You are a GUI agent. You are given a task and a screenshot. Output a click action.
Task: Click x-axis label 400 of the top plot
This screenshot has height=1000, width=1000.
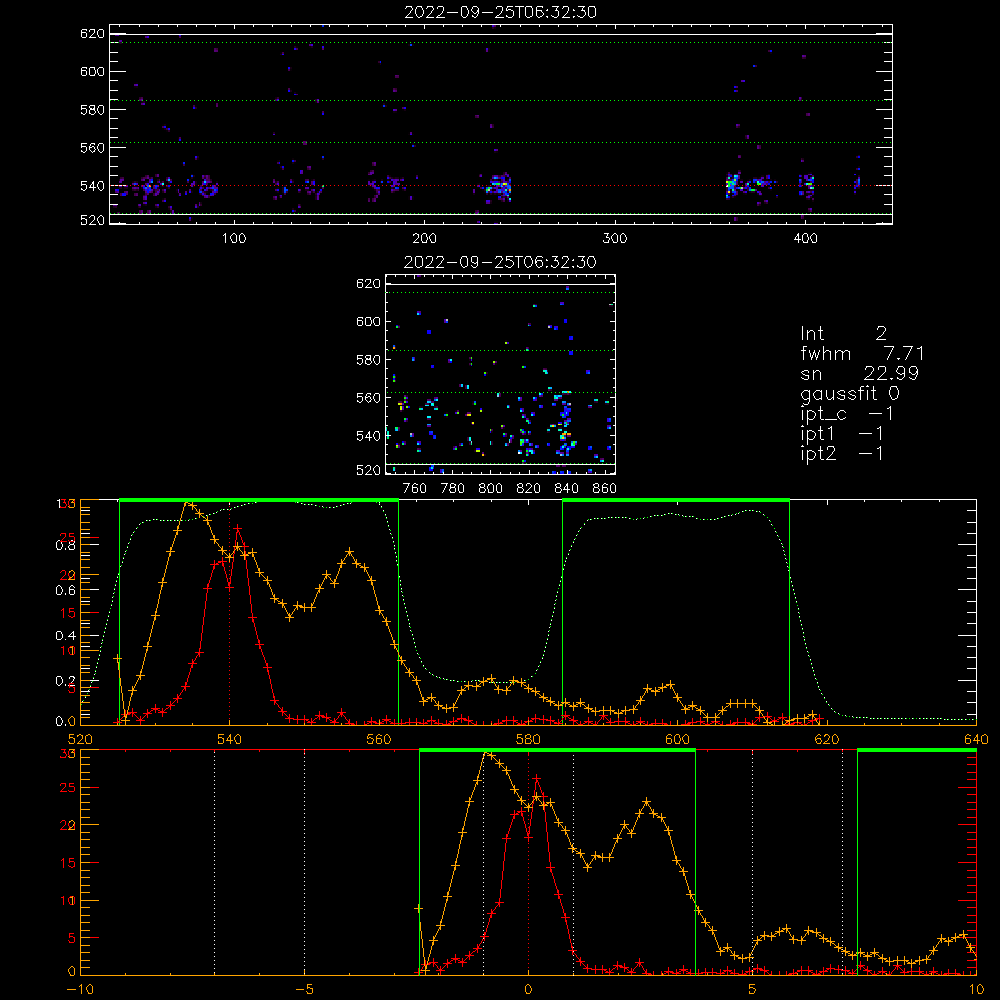tap(805, 239)
